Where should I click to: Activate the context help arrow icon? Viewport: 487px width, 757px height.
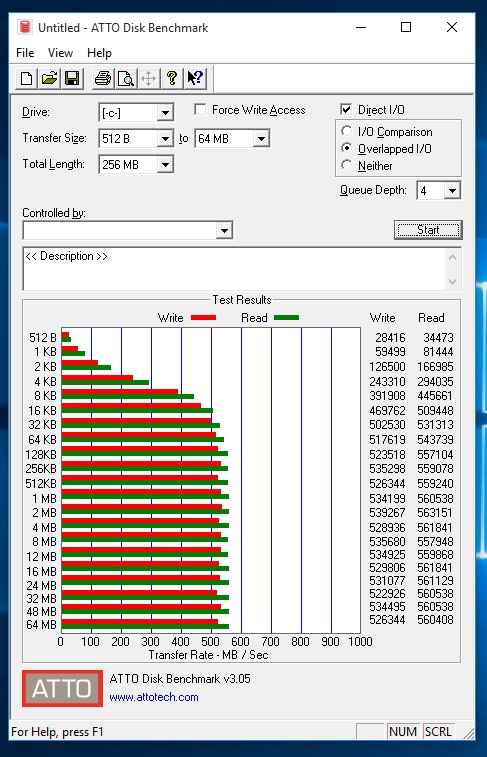click(195, 78)
